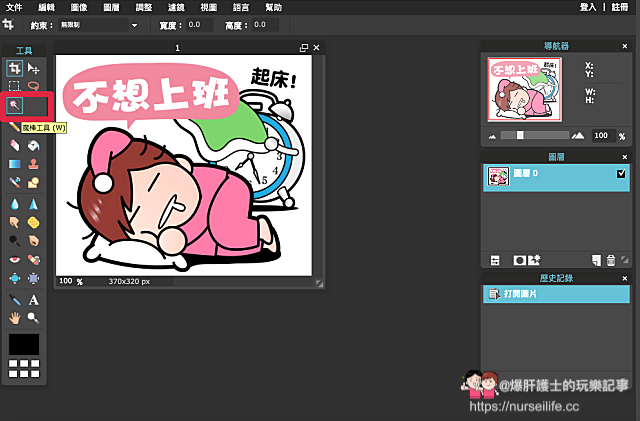Open the 調整 menu

coord(144,7)
